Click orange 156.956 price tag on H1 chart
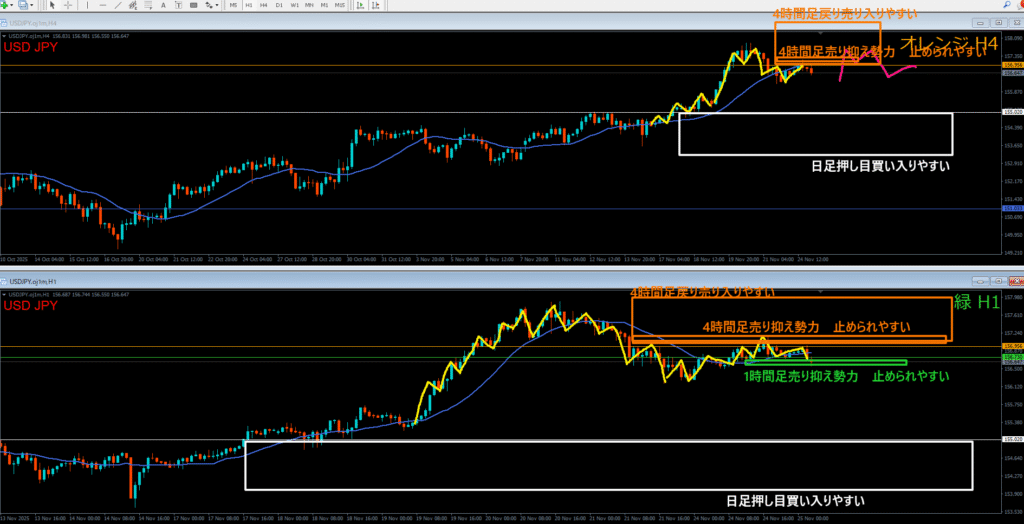Viewport: 1024px width, 524px height. pyautogui.click(x=1012, y=346)
